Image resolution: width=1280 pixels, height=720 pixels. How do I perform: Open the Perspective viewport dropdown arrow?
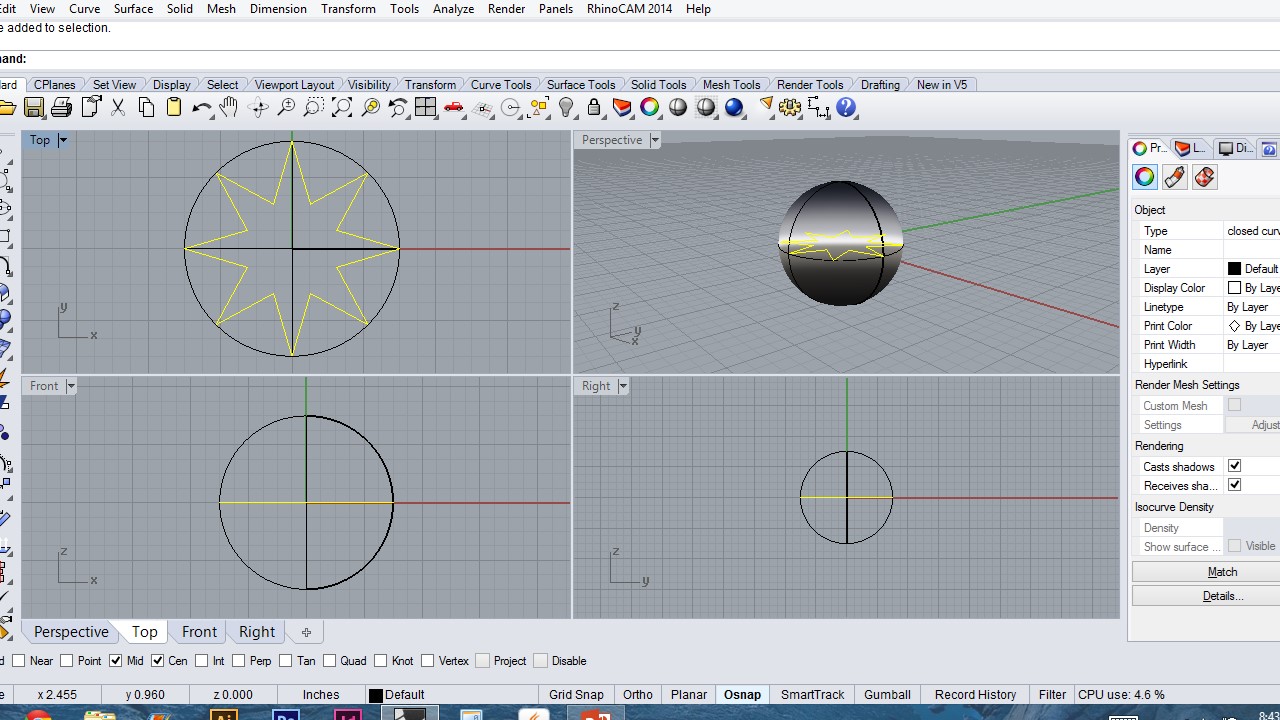tap(655, 140)
